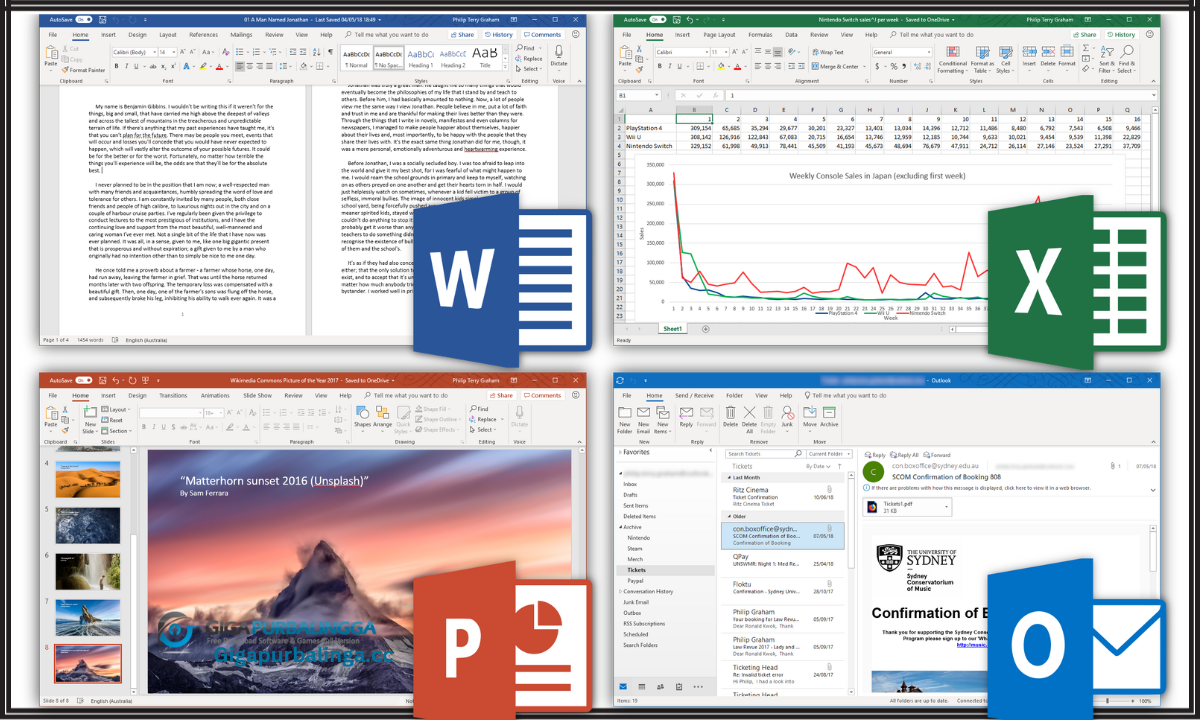Image resolution: width=1200 pixels, height=720 pixels.
Task: Click Arrange icon in PowerPoint
Action: tap(382, 419)
